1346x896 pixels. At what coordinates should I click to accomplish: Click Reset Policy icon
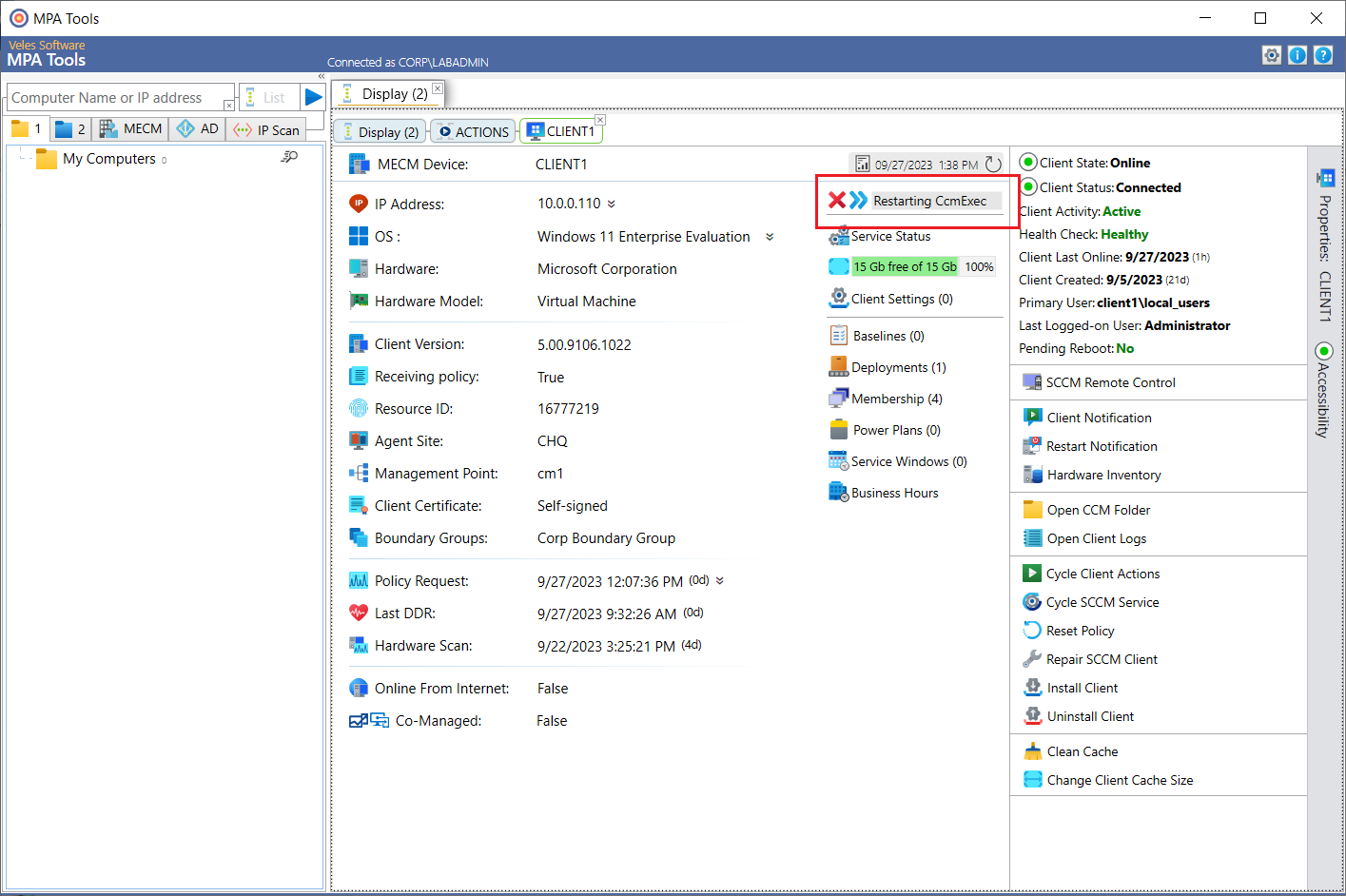(1032, 631)
